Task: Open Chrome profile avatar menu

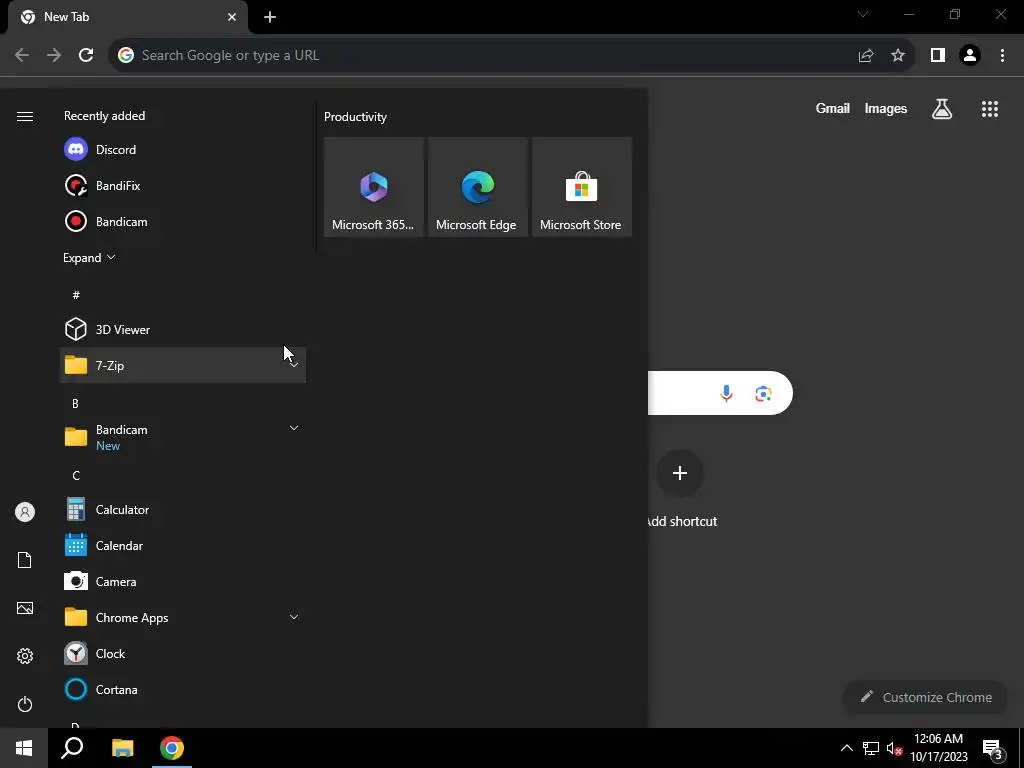Action: coord(970,56)
